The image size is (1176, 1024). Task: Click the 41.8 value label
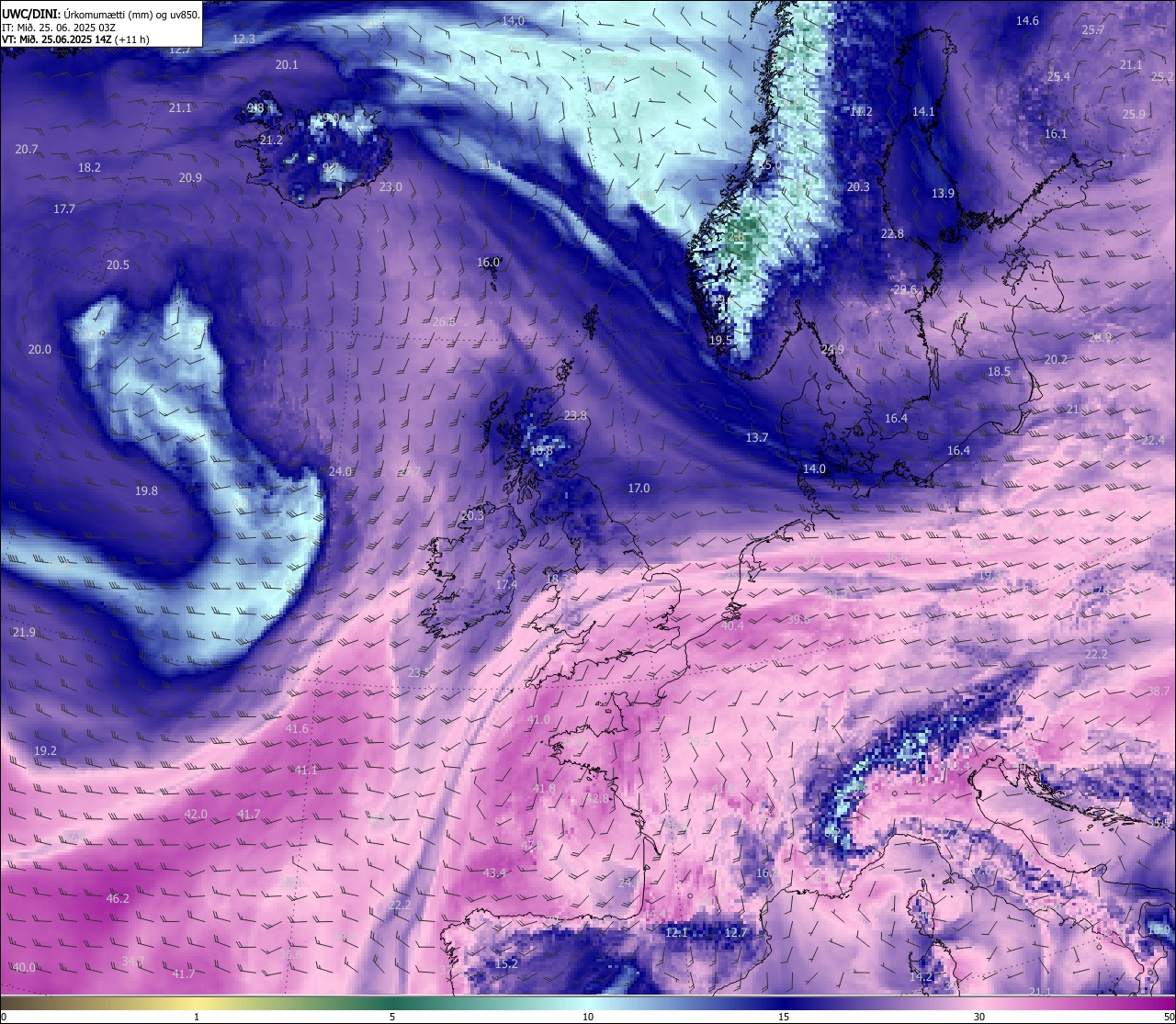[544, 788]
